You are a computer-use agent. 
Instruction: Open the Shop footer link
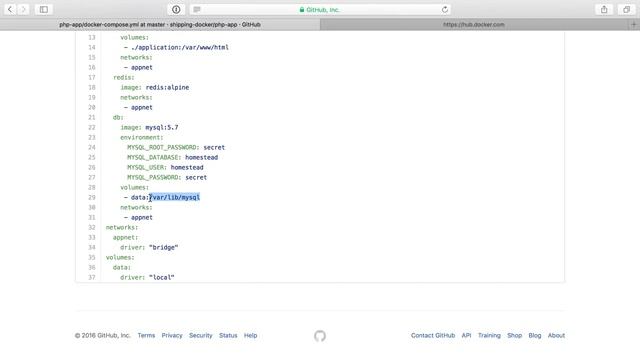point(514,336)
